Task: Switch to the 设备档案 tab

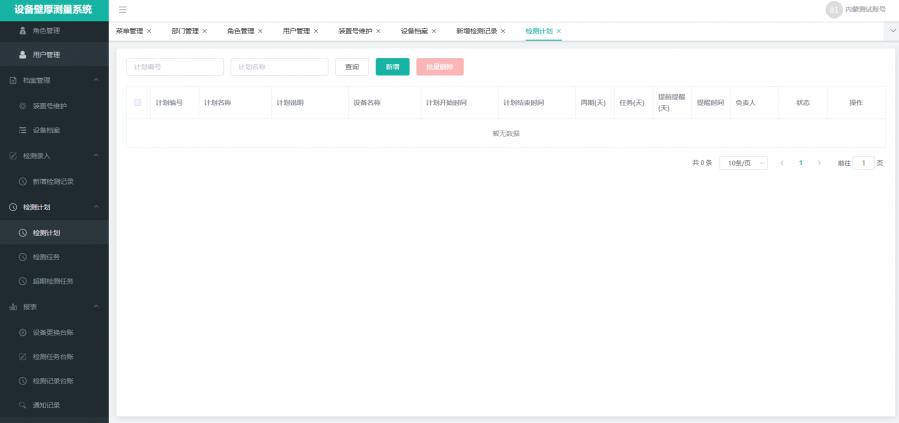Action: [413, 31]
